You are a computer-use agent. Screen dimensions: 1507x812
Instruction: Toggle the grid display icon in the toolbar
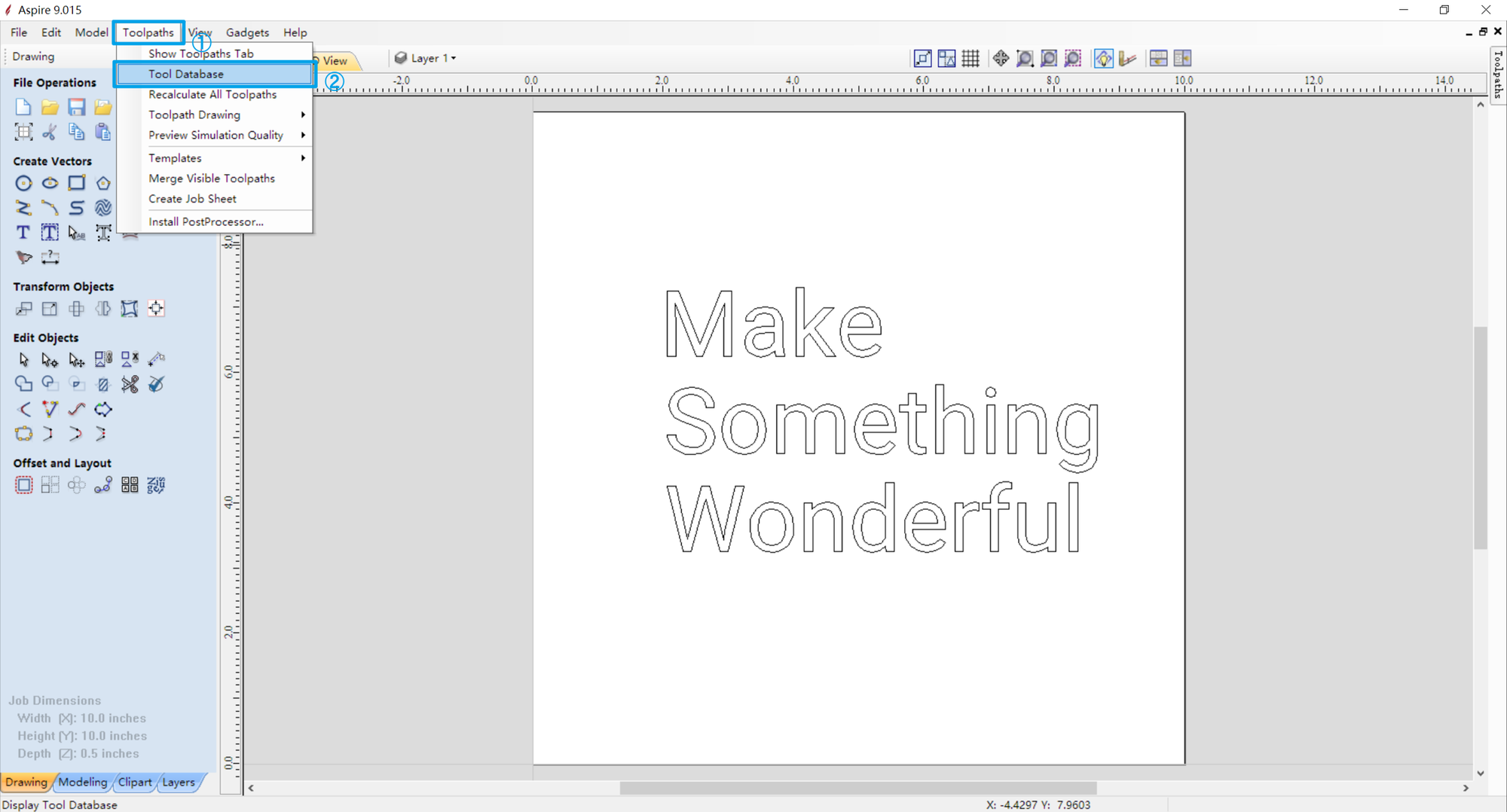(971, 58)
